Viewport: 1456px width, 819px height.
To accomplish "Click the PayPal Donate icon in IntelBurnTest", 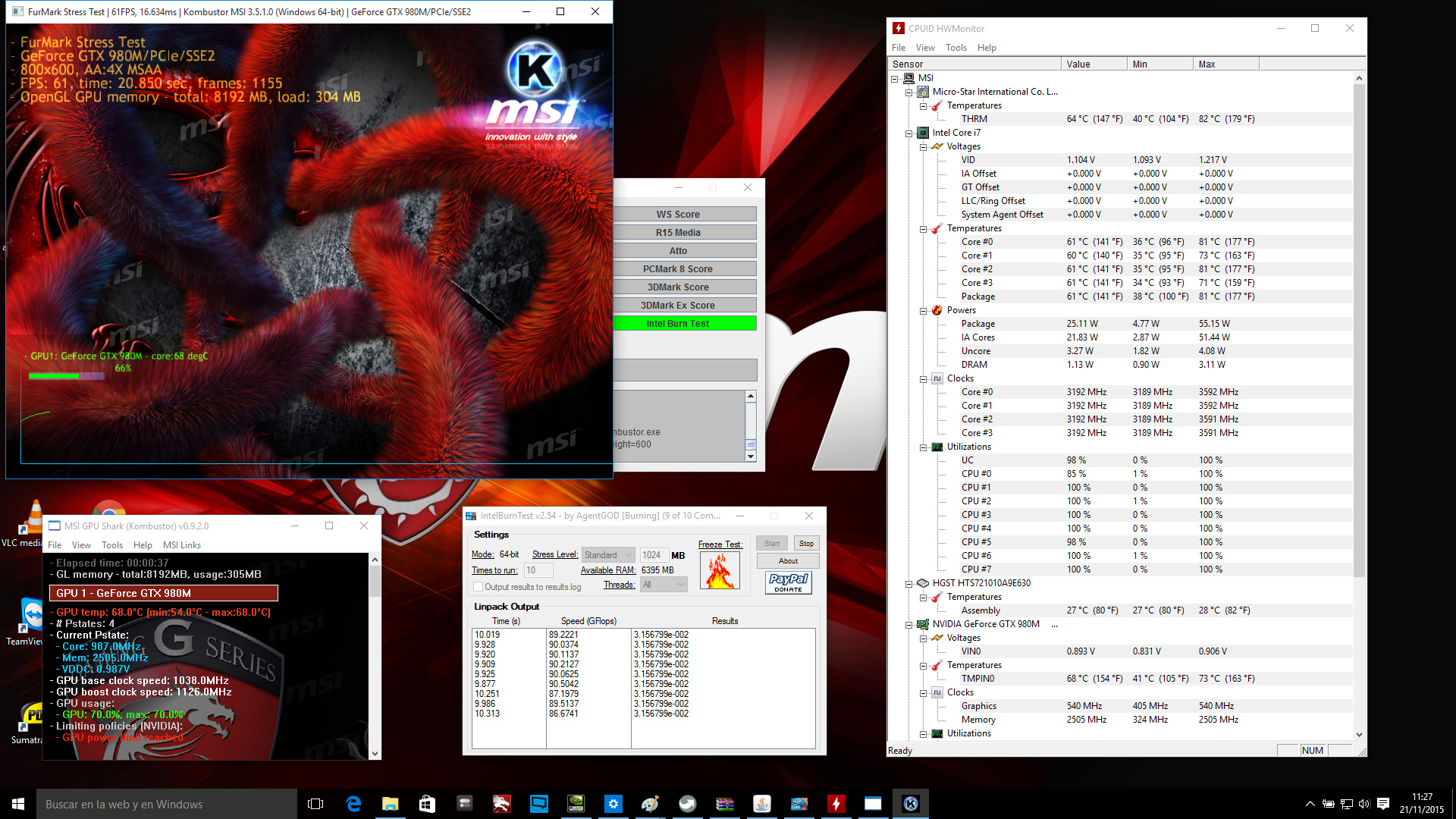I will pos(788,582).
